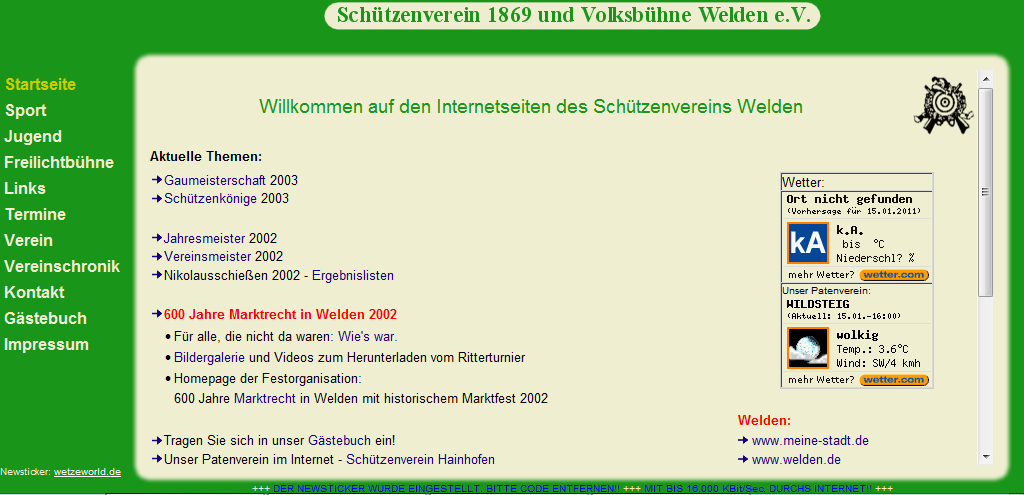Image resolution: width=1024 pixels, height=495 pixels.
Task: Click arrow icon beside www.meine-stadt.de
Action: click(743, 440)
